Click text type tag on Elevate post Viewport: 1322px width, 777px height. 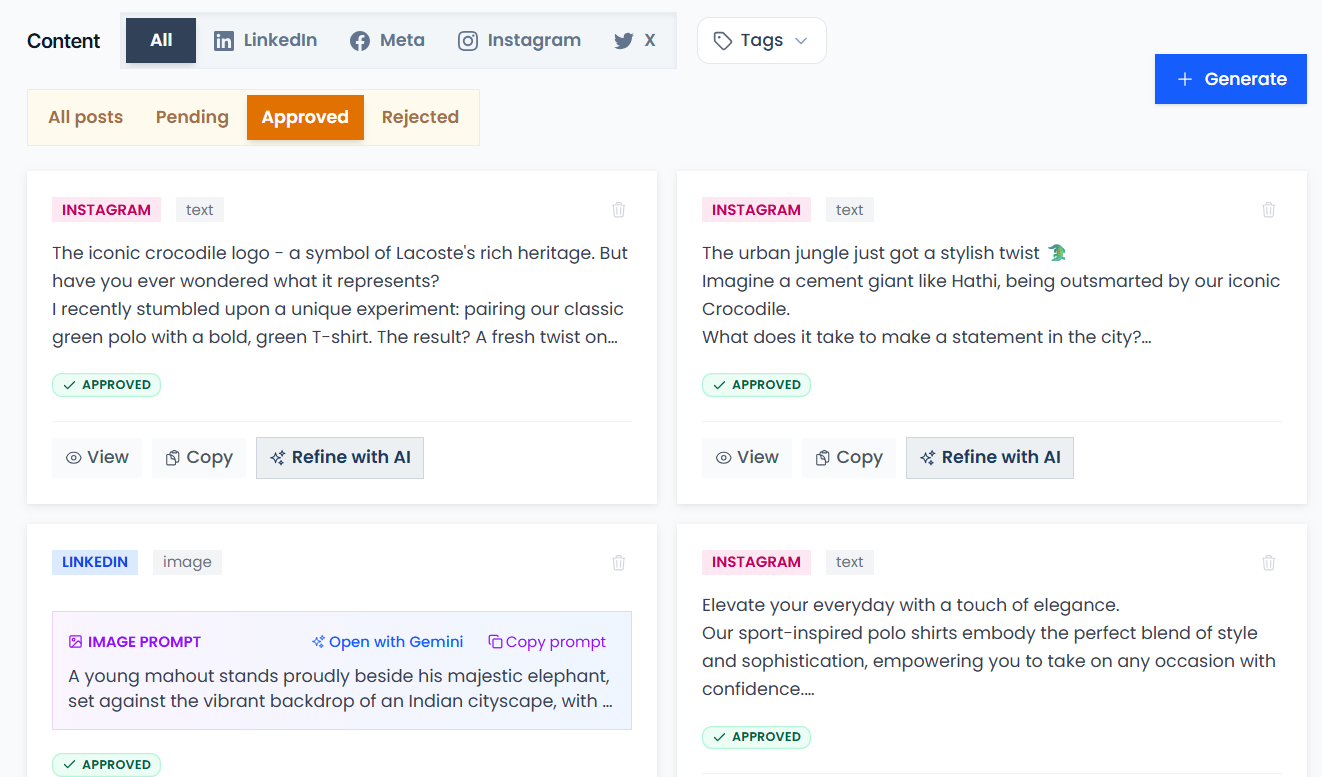click(x=850, y=562)
